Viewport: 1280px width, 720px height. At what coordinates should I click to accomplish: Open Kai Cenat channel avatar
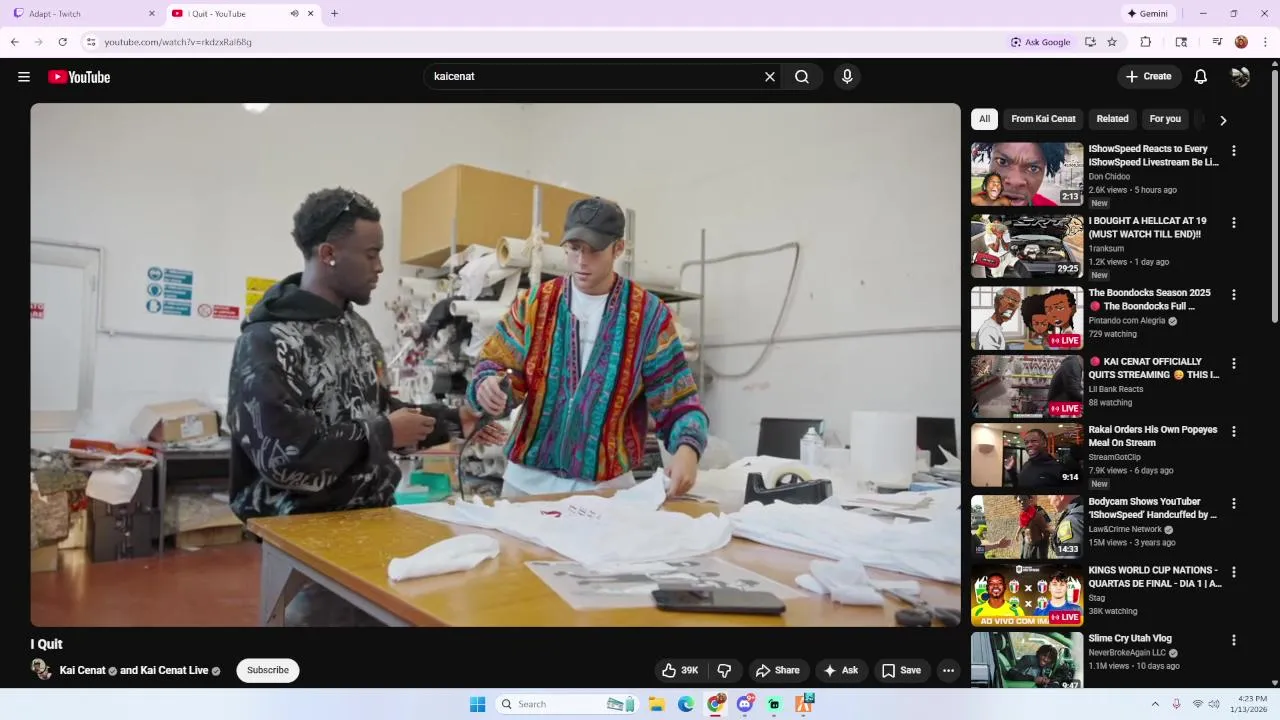point(41,670)
